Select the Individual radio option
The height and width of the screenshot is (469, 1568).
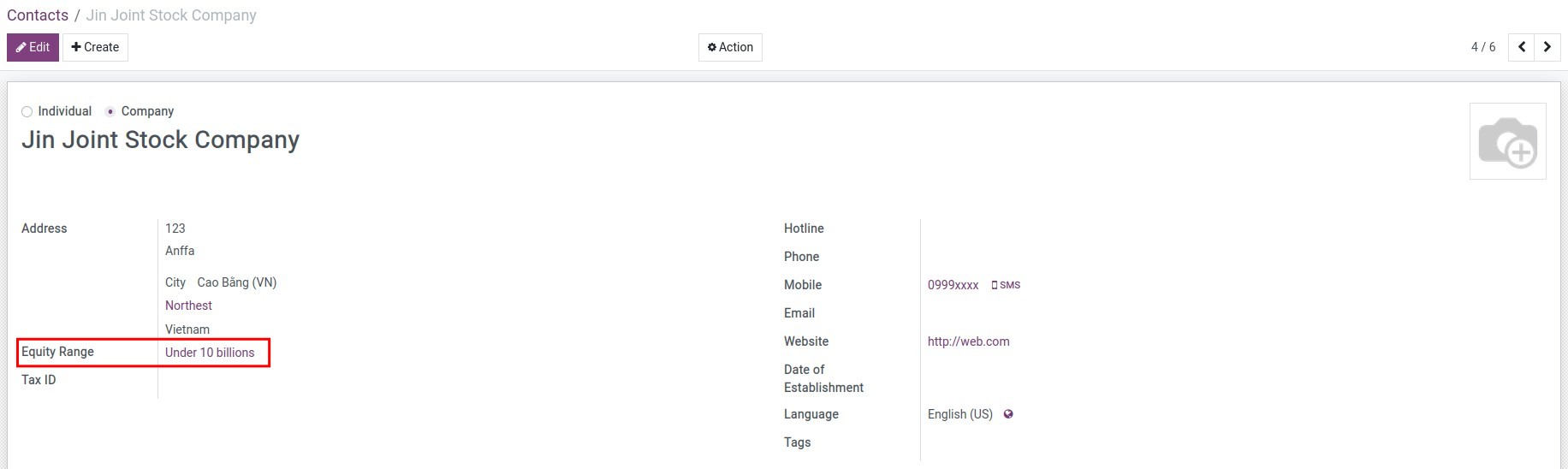tap(27, 111)
